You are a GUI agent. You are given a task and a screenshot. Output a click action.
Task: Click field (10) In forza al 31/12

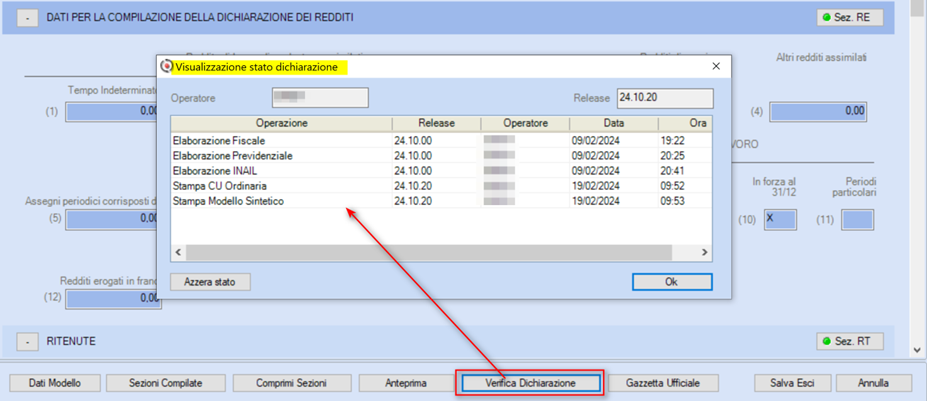(779, 219)
